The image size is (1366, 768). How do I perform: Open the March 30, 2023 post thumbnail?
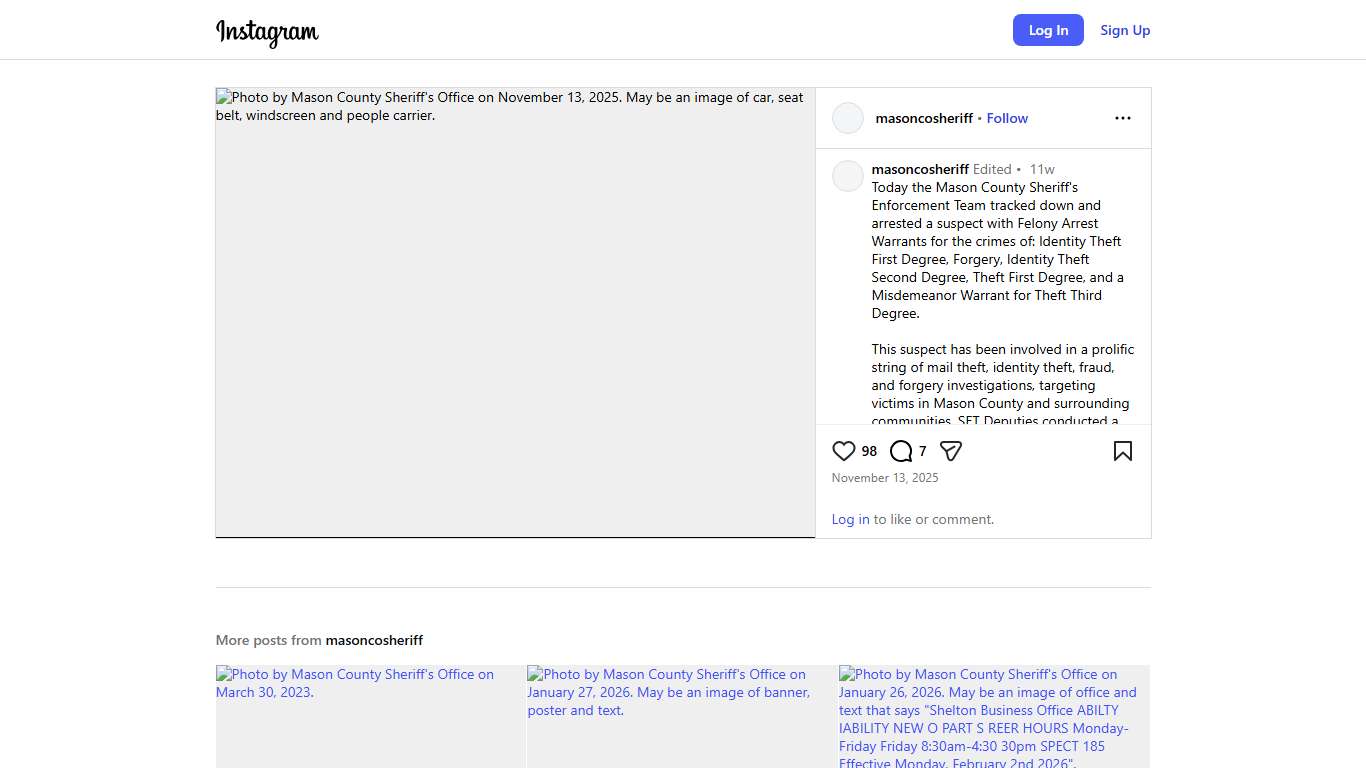pos(370,716)
